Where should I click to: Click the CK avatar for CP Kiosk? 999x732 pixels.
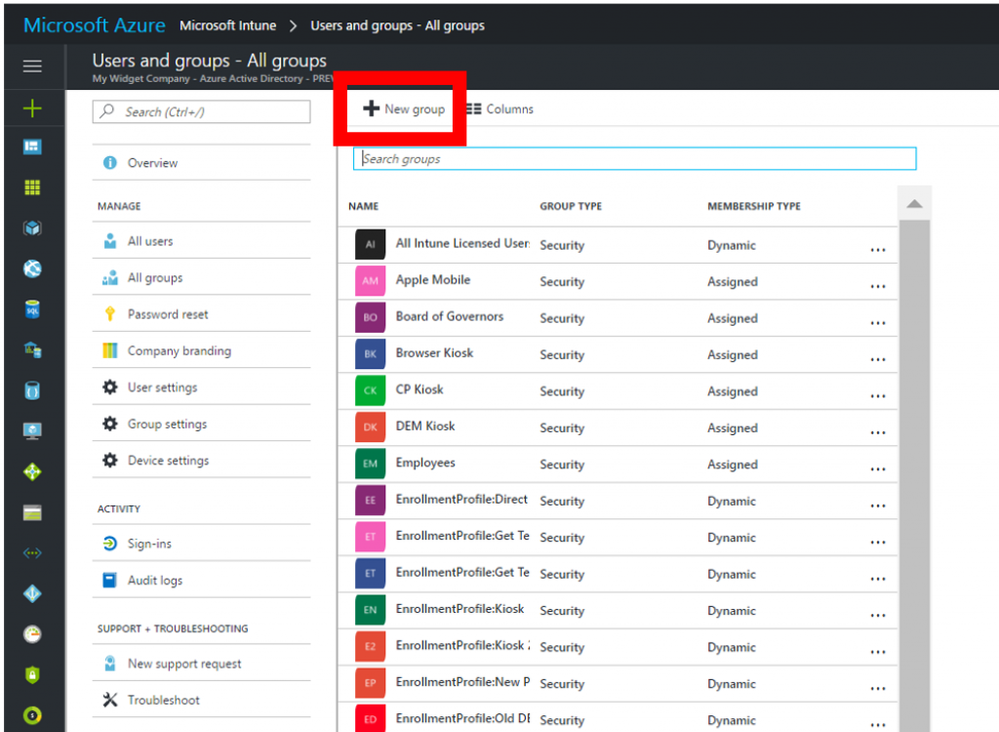[370, 391]
